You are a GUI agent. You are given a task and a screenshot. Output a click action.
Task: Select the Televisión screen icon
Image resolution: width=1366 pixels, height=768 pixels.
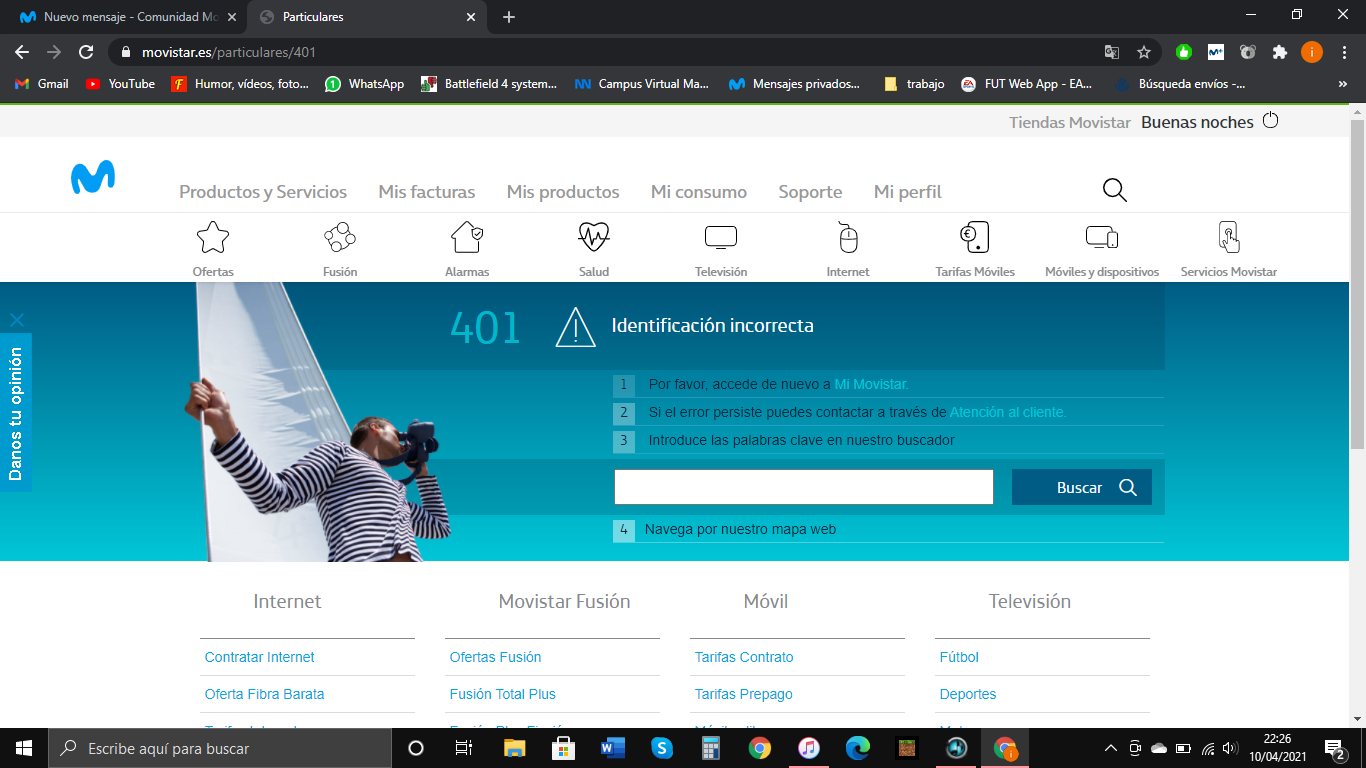pyautogui.click(x=721, y=238)
